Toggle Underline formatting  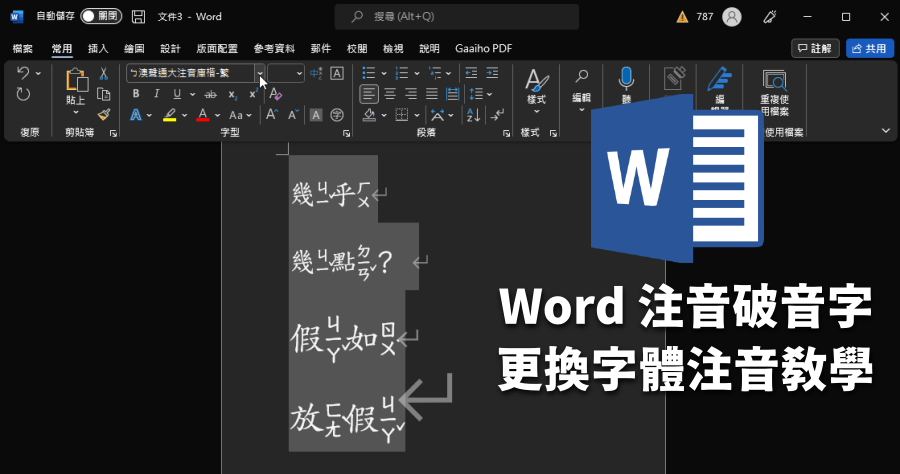click(x=177, y=94)
